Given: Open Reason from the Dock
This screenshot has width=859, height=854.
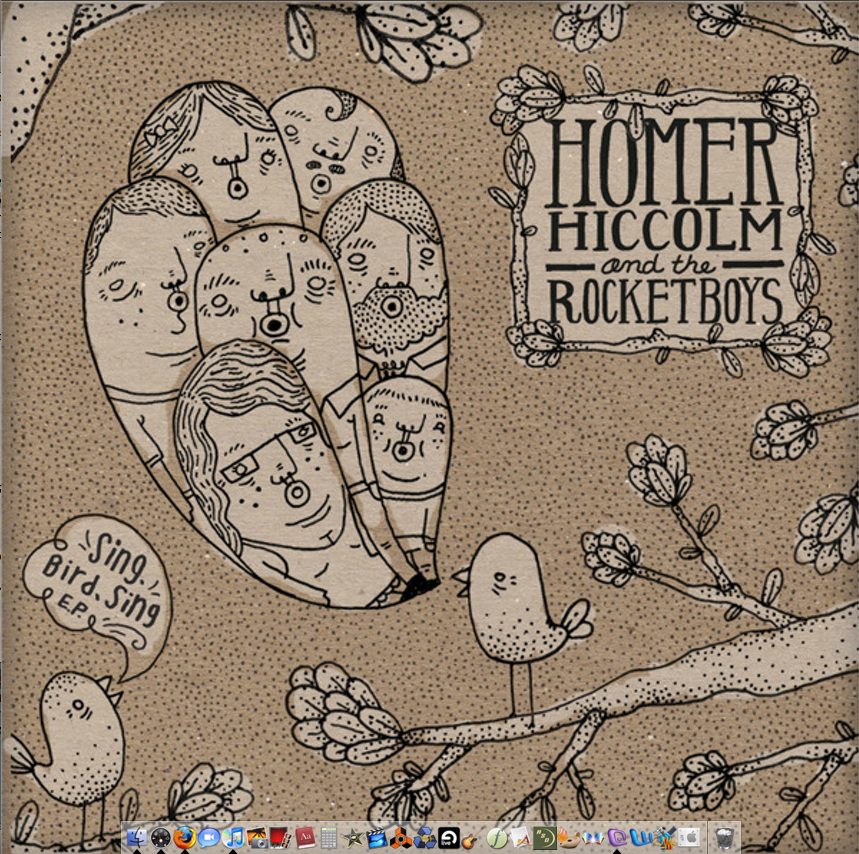Looking at the screenshot, I should pyautogui.click(x=401, y=838).
